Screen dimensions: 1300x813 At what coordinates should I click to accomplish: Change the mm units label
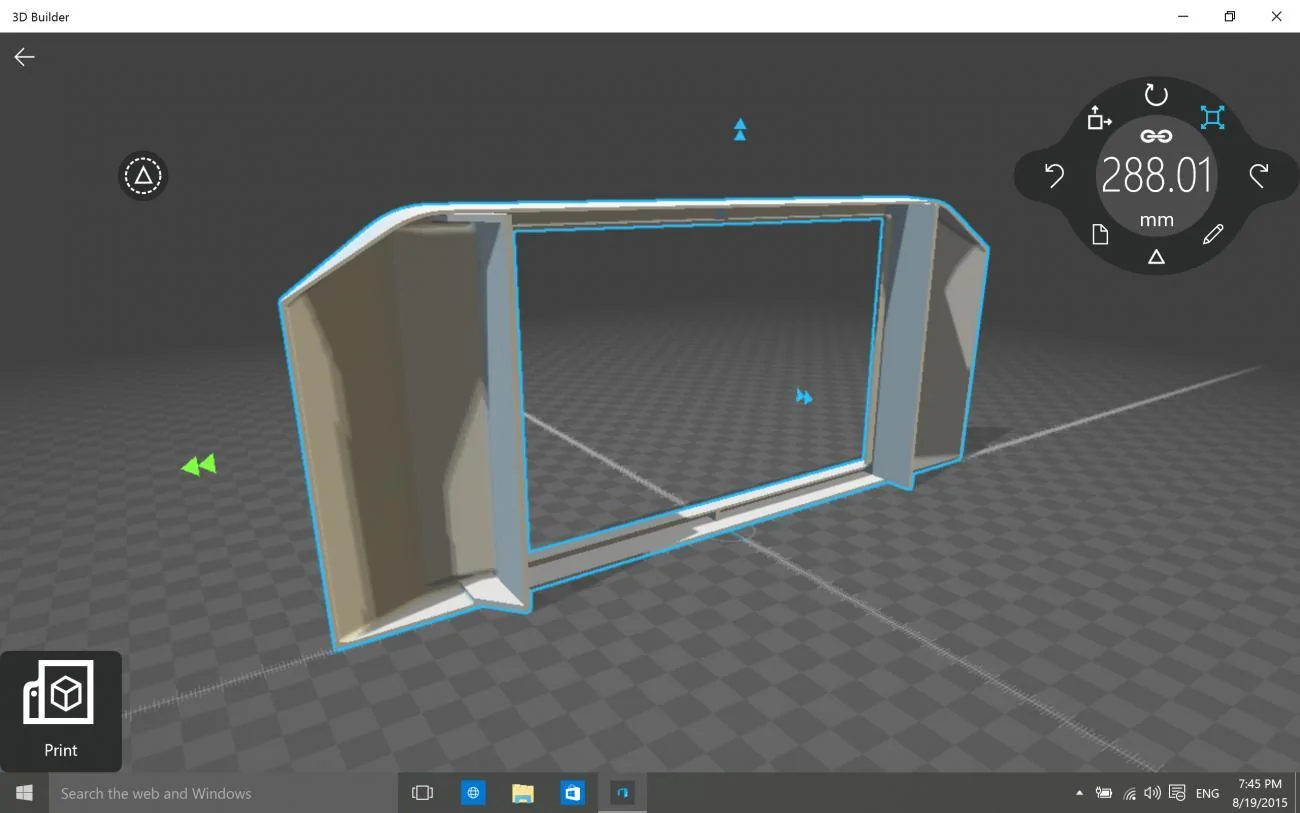point(1156,220)
